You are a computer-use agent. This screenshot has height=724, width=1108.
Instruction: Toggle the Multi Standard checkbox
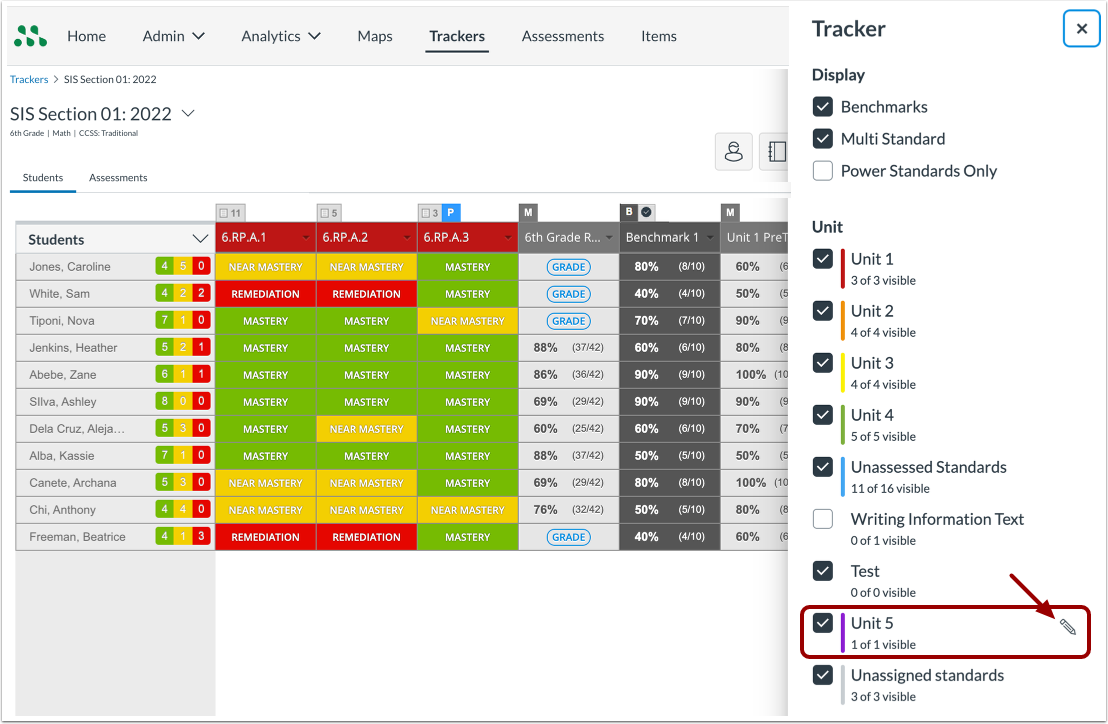coord(823,138)
